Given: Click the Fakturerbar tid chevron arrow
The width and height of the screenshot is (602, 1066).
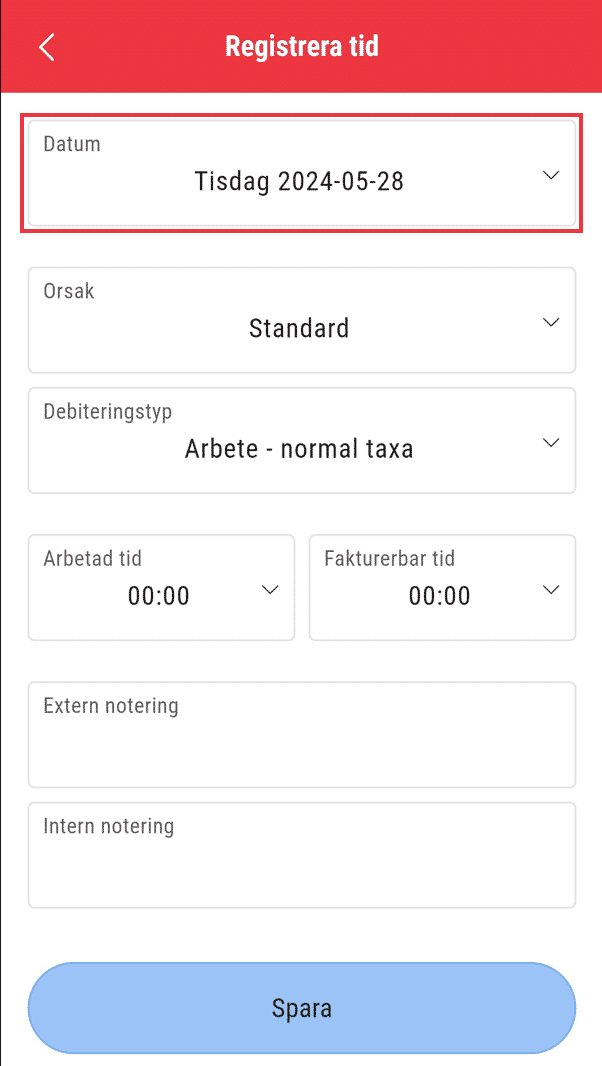Looking at the screenshot, I should point(550,590).
